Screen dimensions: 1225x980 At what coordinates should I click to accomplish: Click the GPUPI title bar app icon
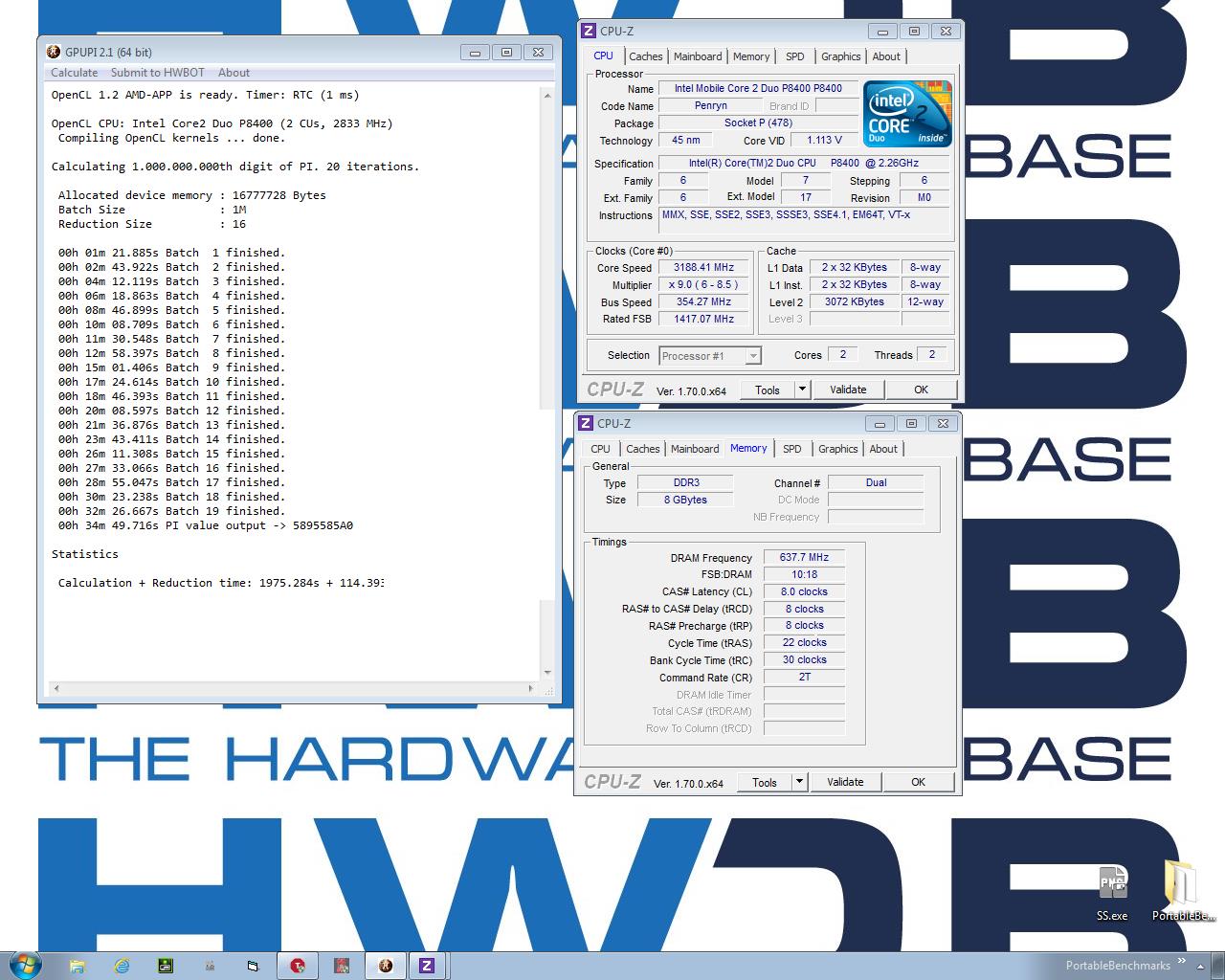point(54,53)
